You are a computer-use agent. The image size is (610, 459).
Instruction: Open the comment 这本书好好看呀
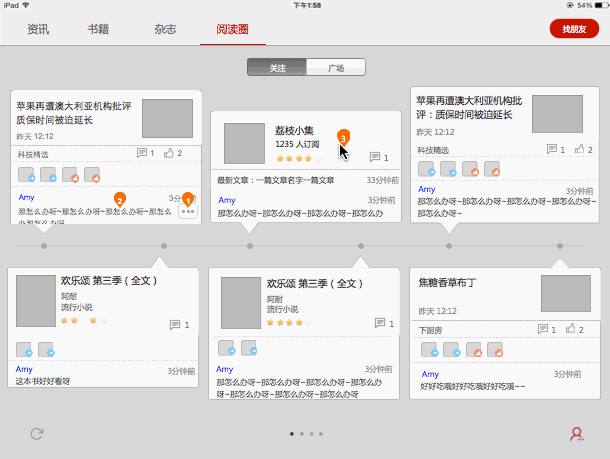[x=43, y=381]
